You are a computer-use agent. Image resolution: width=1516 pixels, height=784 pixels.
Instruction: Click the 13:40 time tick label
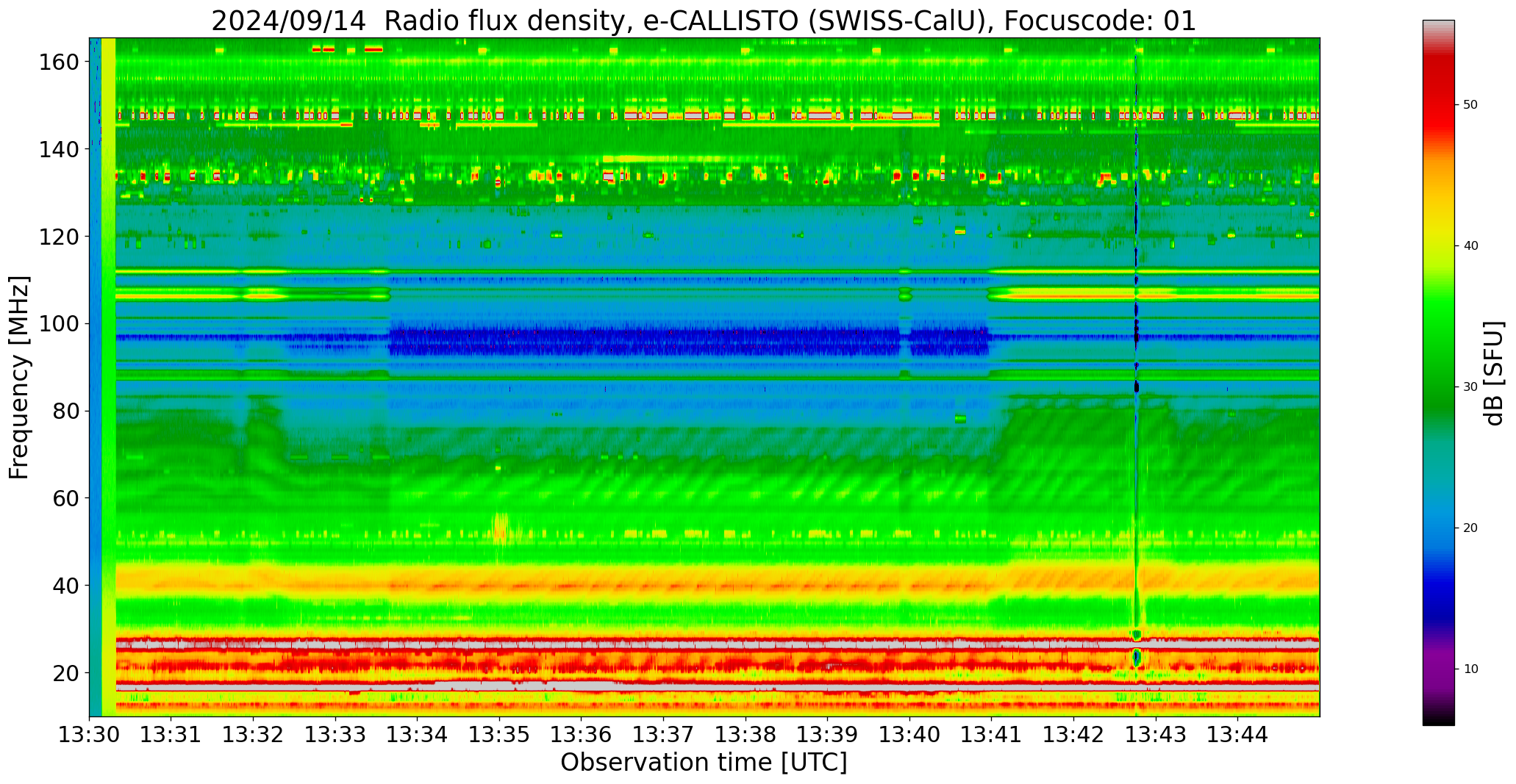[x=909, y=735]
